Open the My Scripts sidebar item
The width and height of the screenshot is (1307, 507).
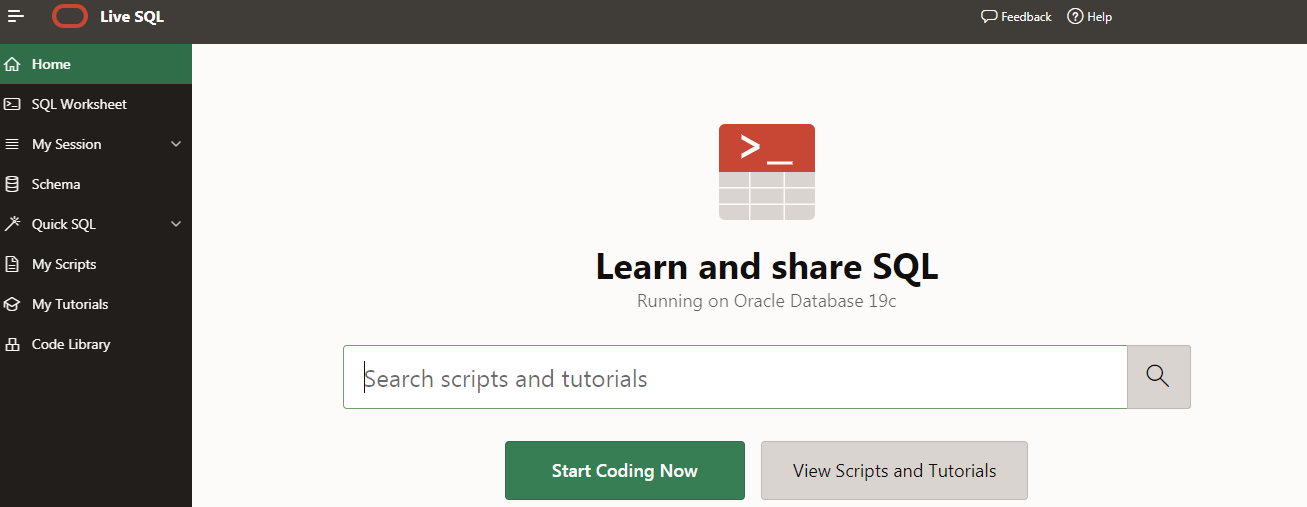(x=64, y=264)
